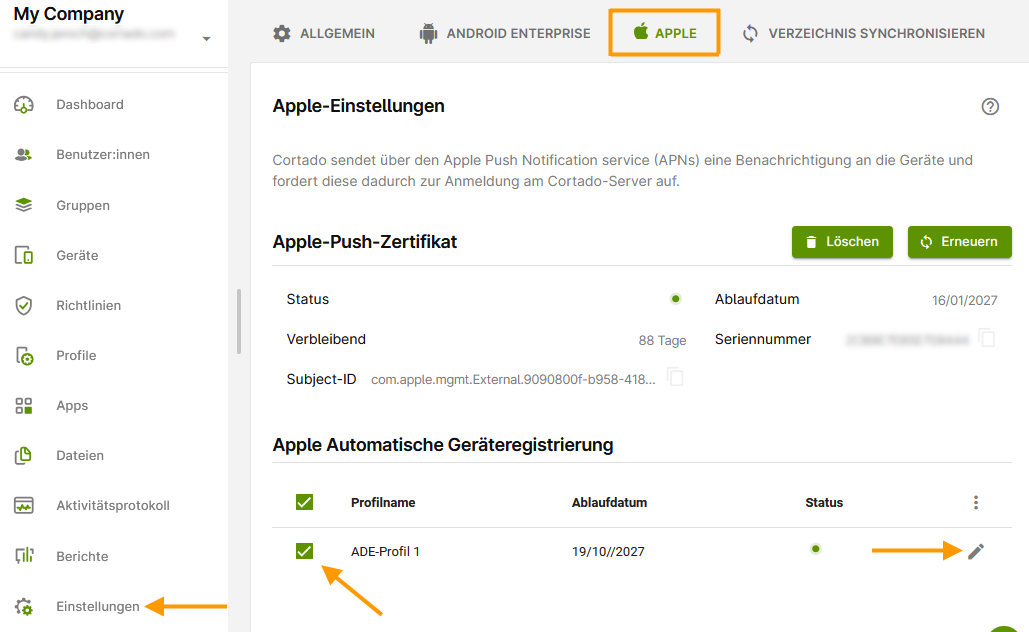1029x632 pixels.
Task: Click the 88 Tage remaining value
Action: 662,341
